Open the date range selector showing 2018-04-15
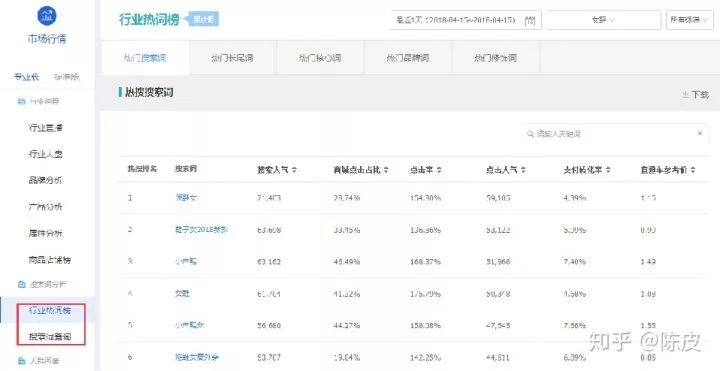 tap(465, 20)
